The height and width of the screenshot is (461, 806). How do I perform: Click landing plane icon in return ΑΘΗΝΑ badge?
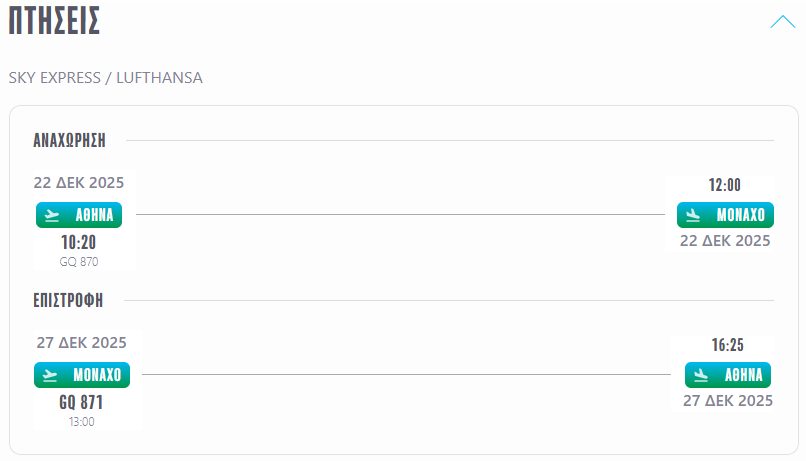(x=702, y=375)
